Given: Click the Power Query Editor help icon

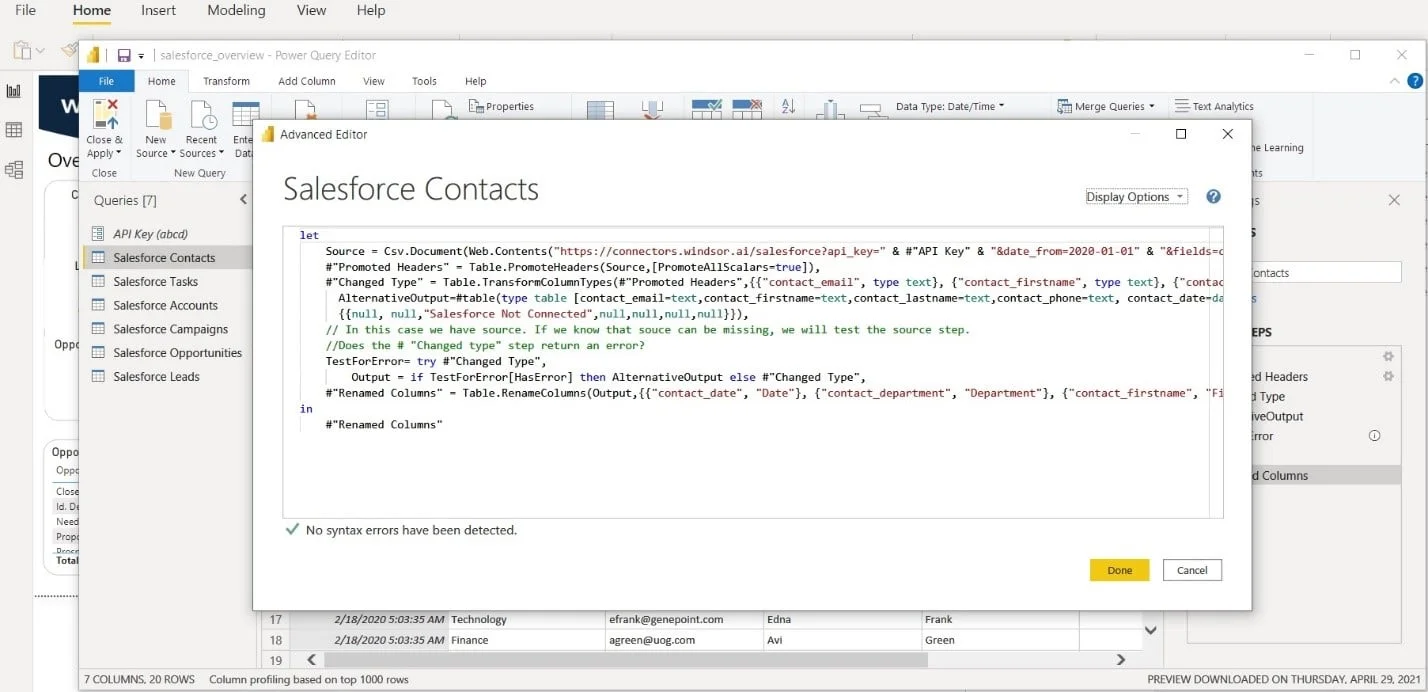Looking at the screenshot, I should (x=1415, y=81).
